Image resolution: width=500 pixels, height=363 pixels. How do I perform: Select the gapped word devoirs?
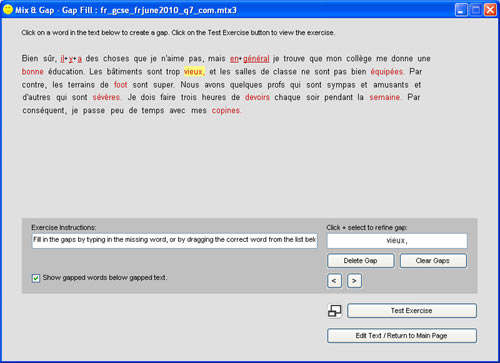tap(257, 97)
